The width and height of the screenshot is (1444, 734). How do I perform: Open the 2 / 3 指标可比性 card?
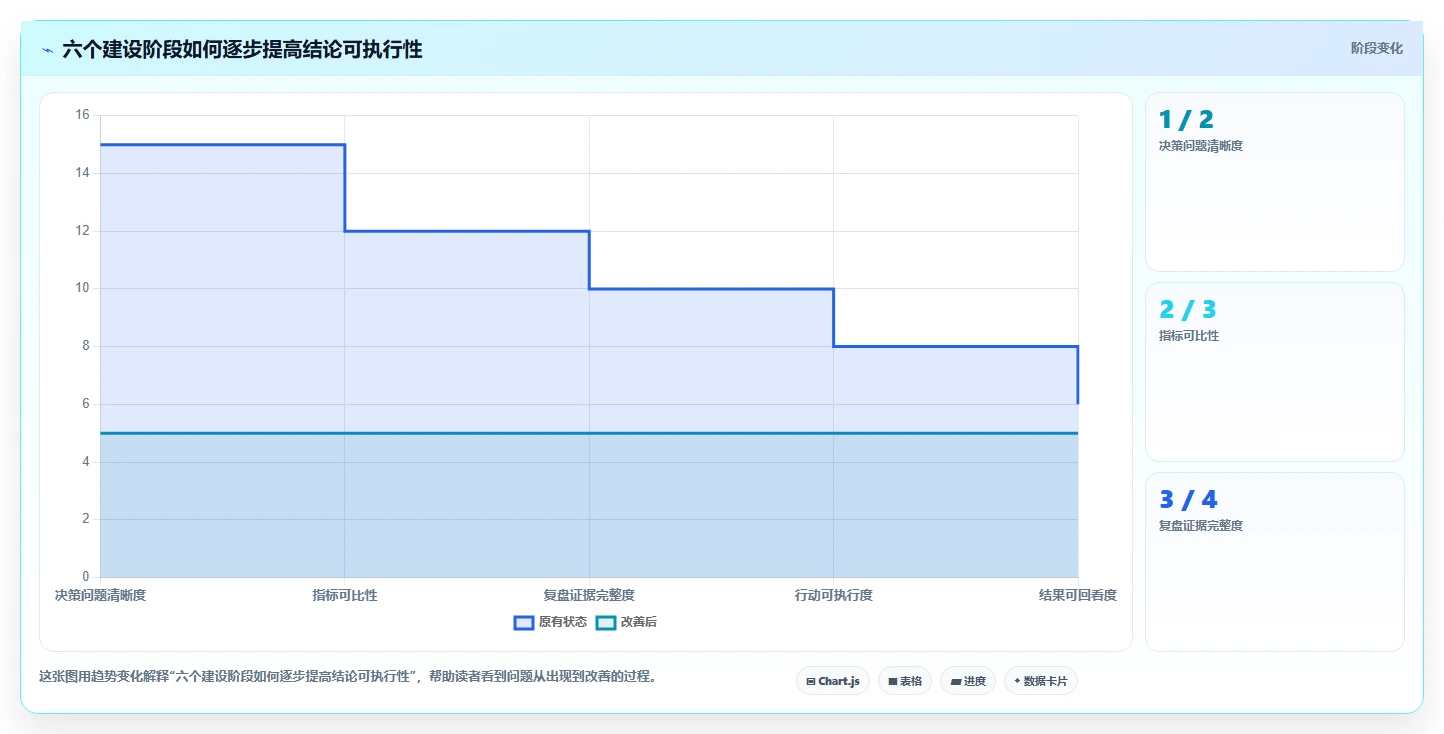tap(1275, 372)
